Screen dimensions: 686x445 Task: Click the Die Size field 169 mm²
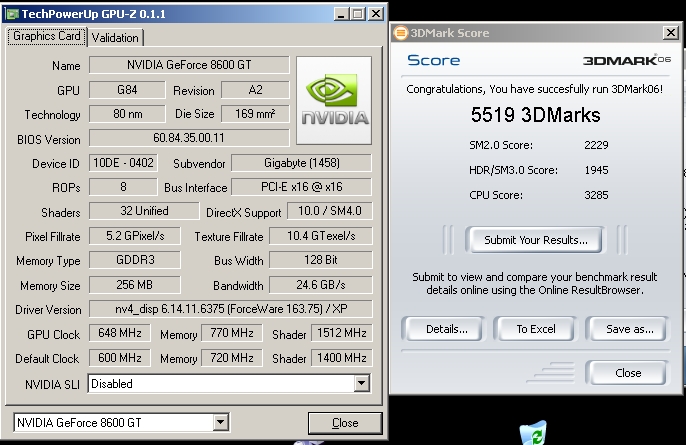click(x=255, y=114)
